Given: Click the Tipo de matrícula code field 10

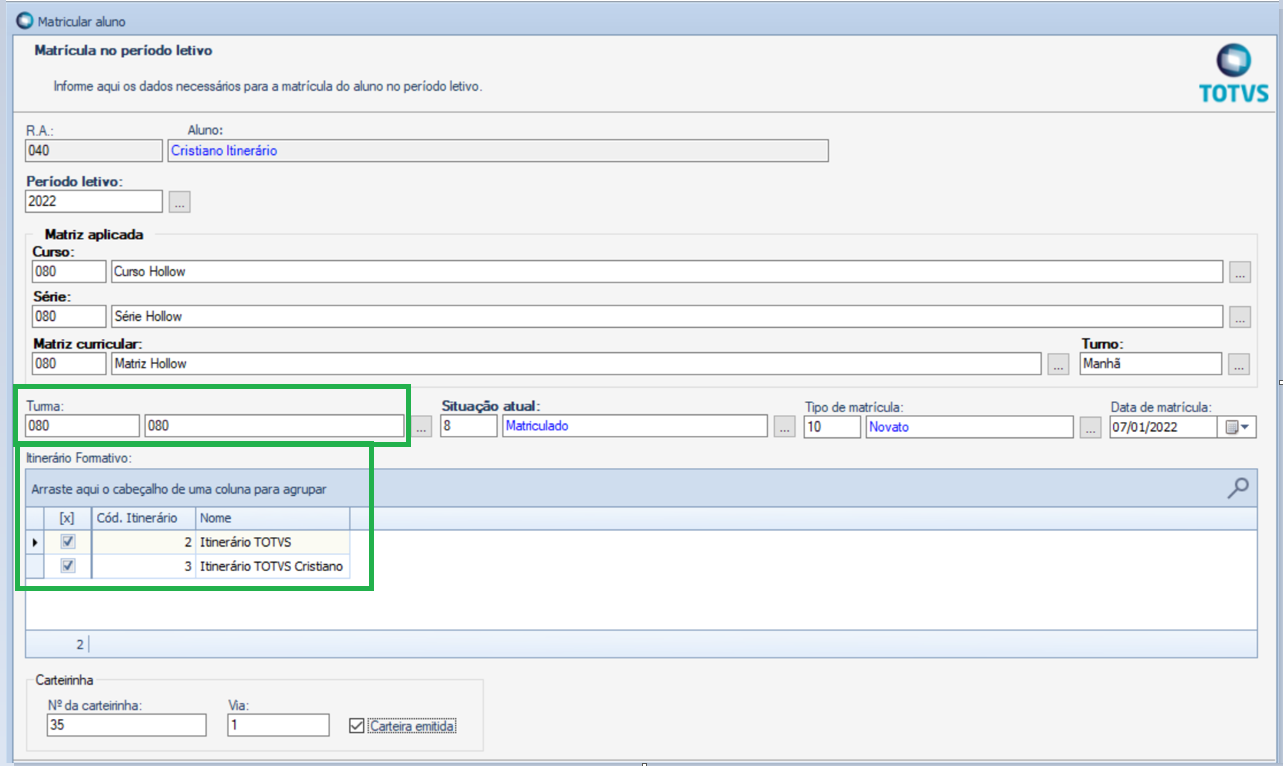Looking at the screenshot, I should tap(832, 426).
